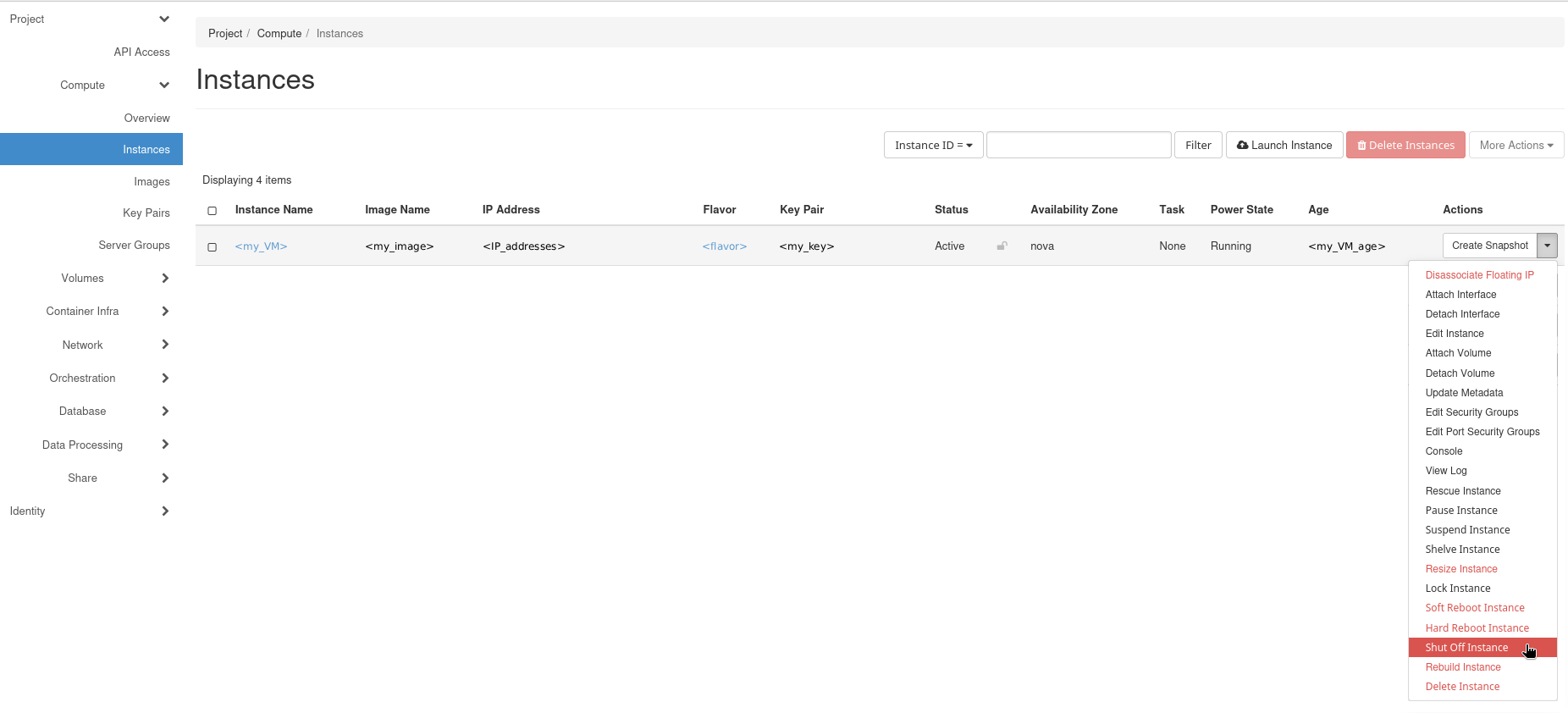Expand the Identity panel chevron
Image resolution: width=1568 pixels, height=713 pixels.
[x=165, y=511]
